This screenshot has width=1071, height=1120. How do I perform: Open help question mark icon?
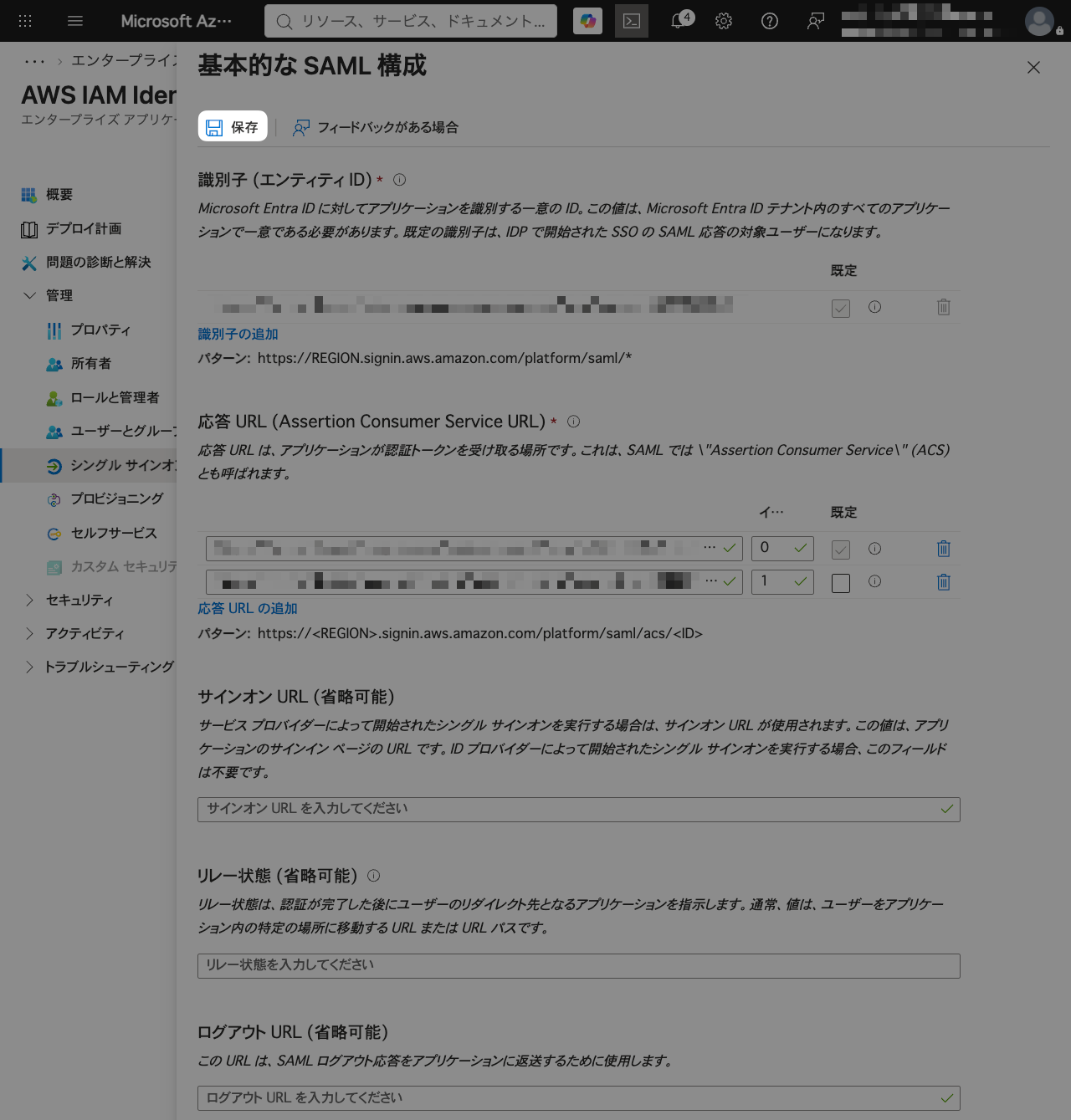pyautogui.click(x=770, y=21)
